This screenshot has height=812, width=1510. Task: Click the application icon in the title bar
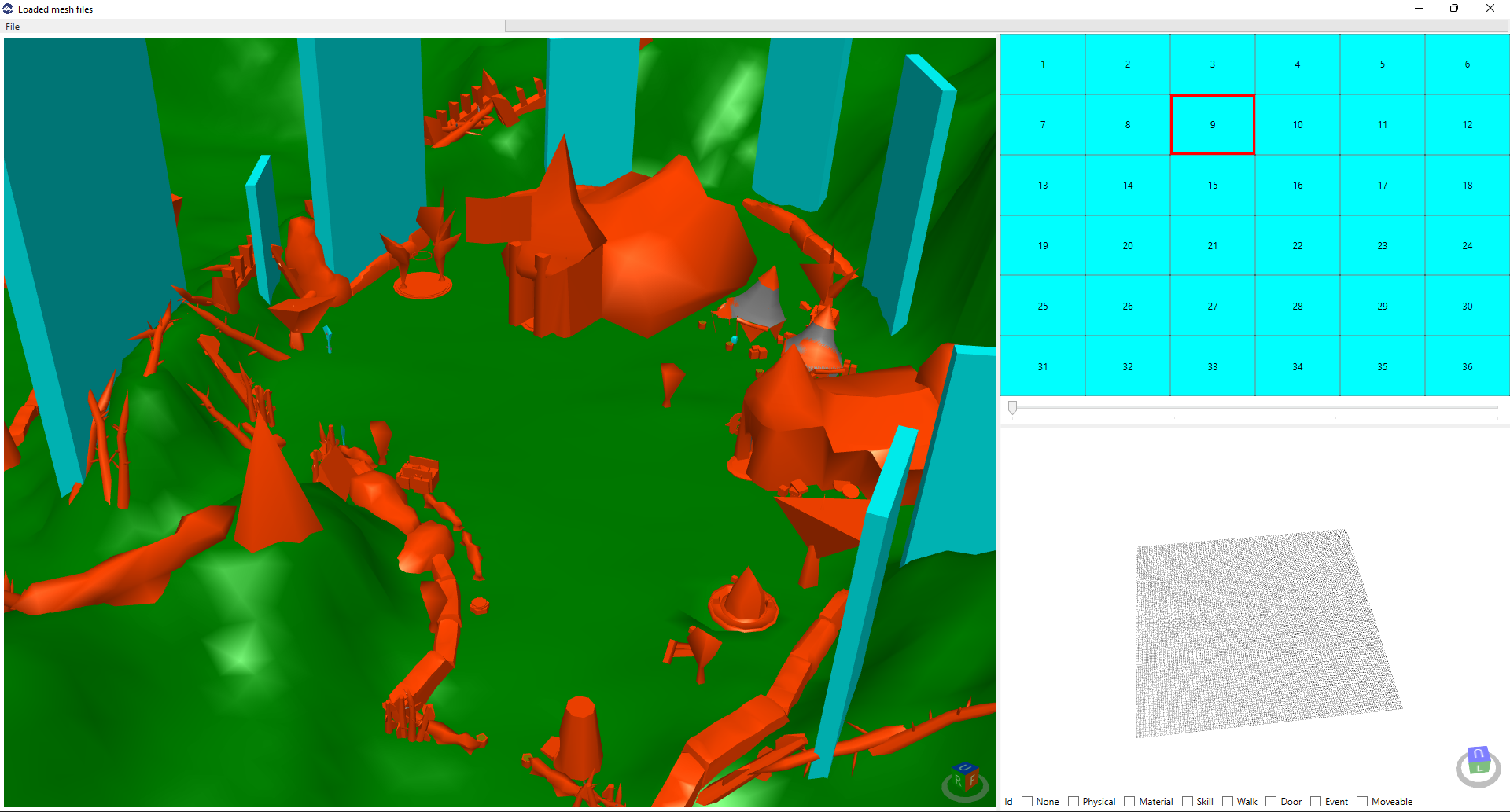pyautogui.click(x=8, y=9)
